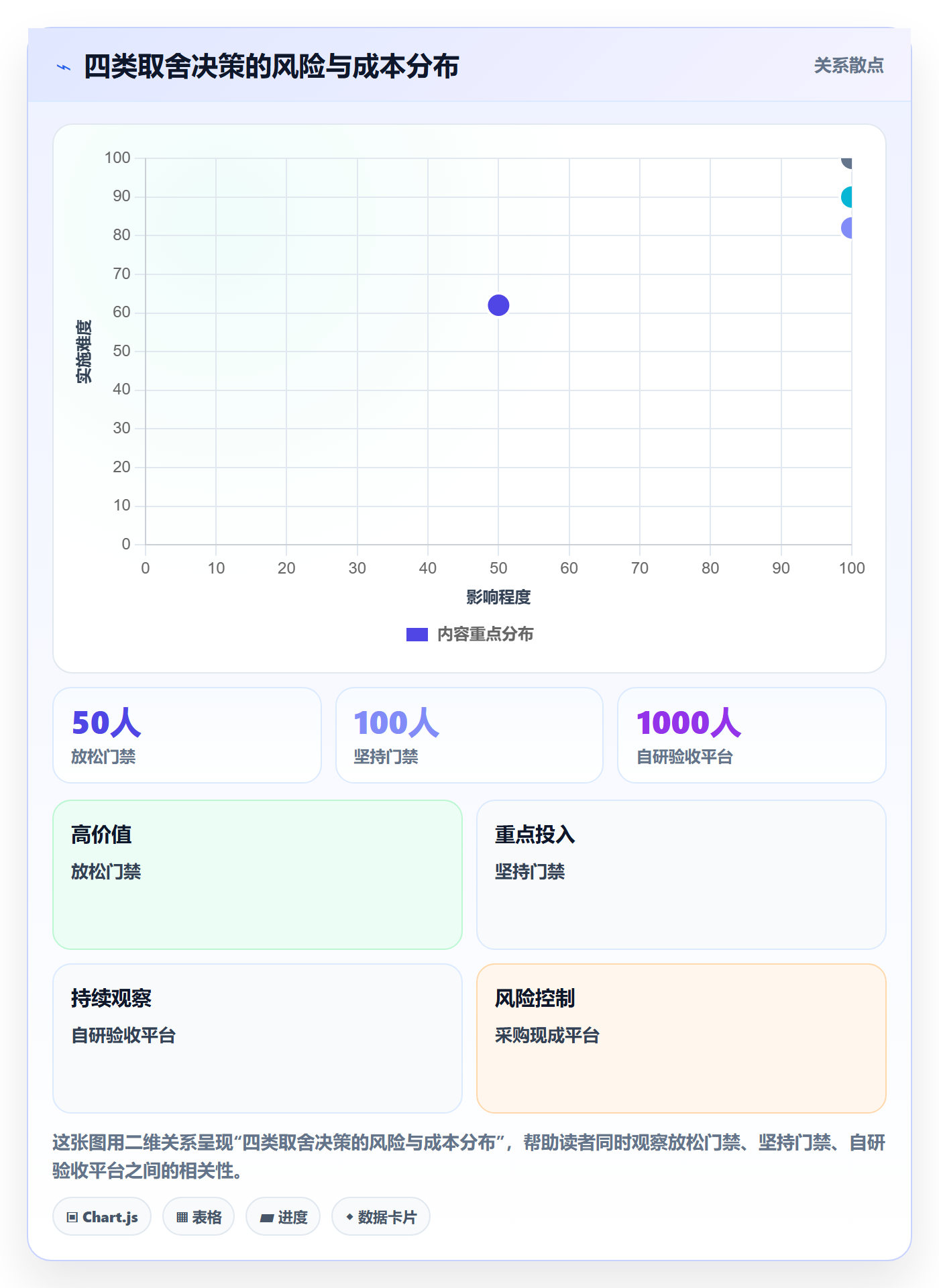Click the indigo legend color box
Screen dimensions: 939x1288
tap(417, 634)
